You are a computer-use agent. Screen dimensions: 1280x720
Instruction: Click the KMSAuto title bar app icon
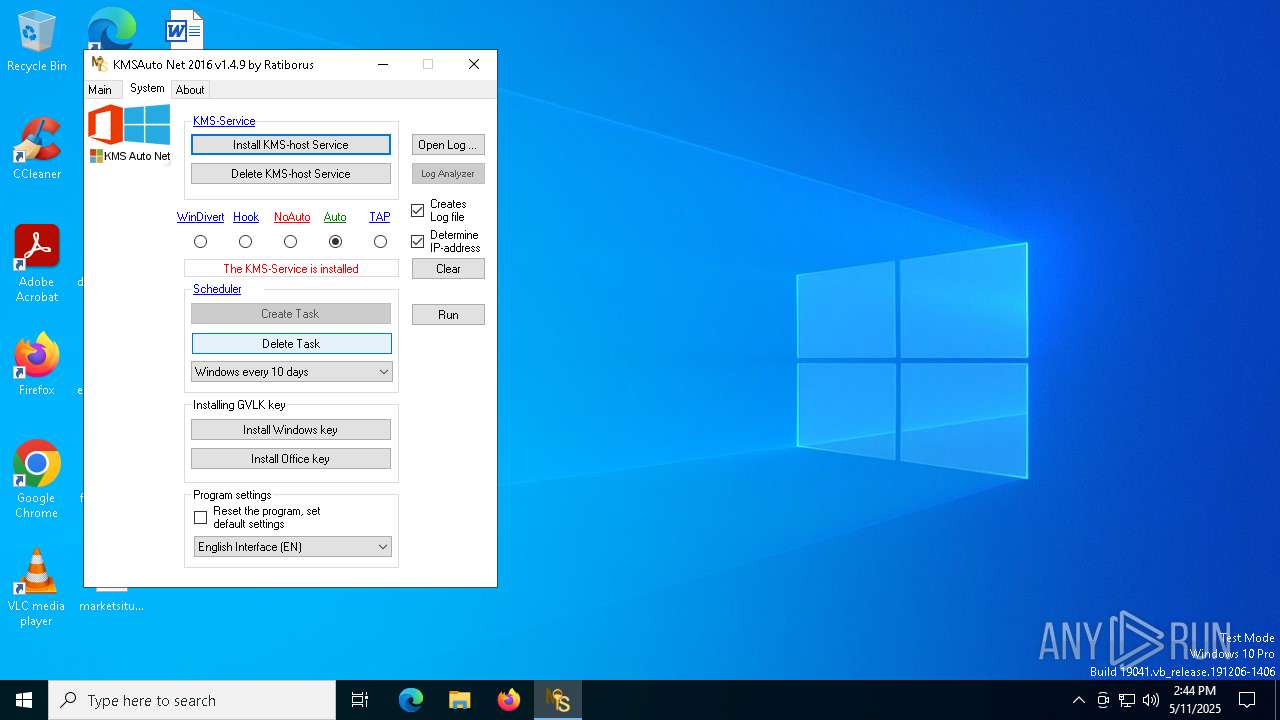tap(99, 64)
